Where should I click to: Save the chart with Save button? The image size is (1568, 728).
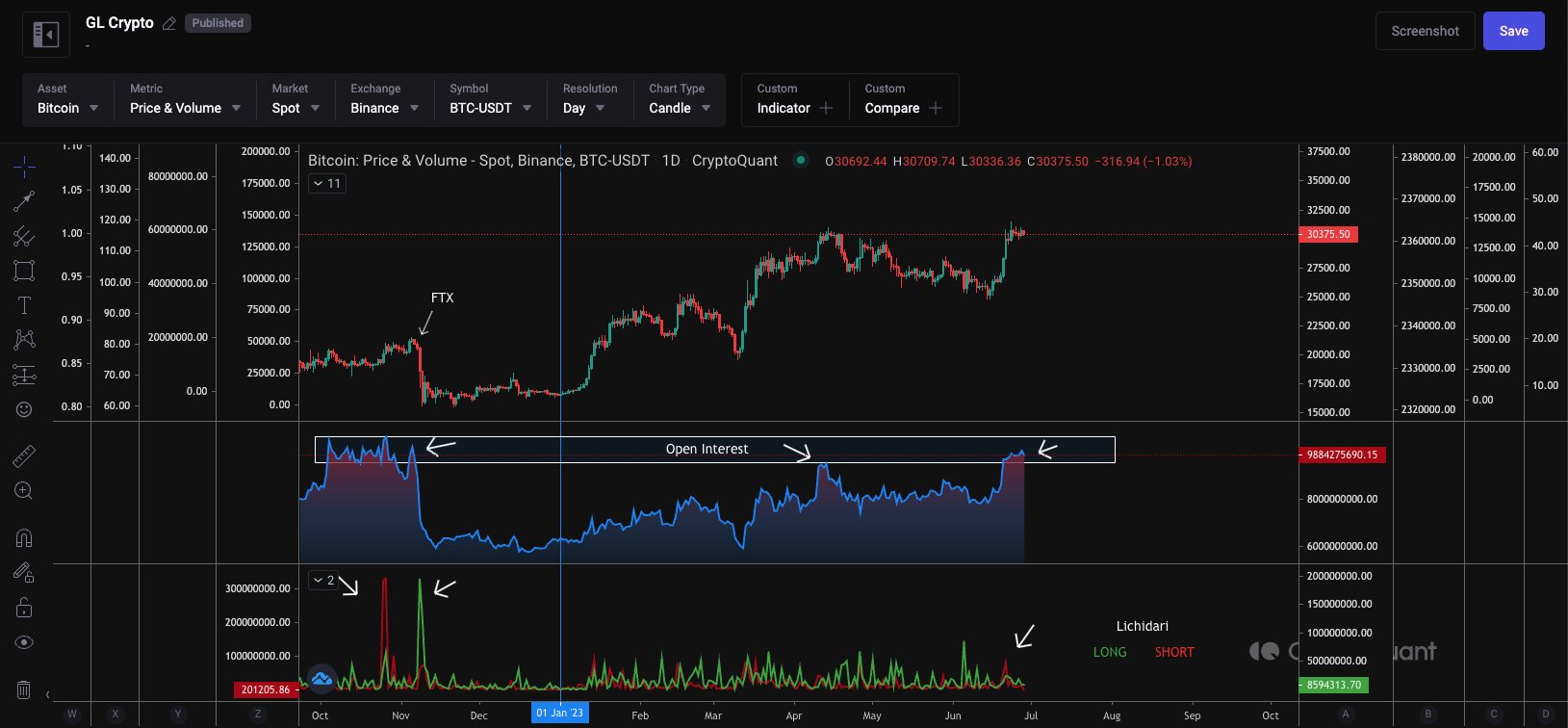point(1513,31)
